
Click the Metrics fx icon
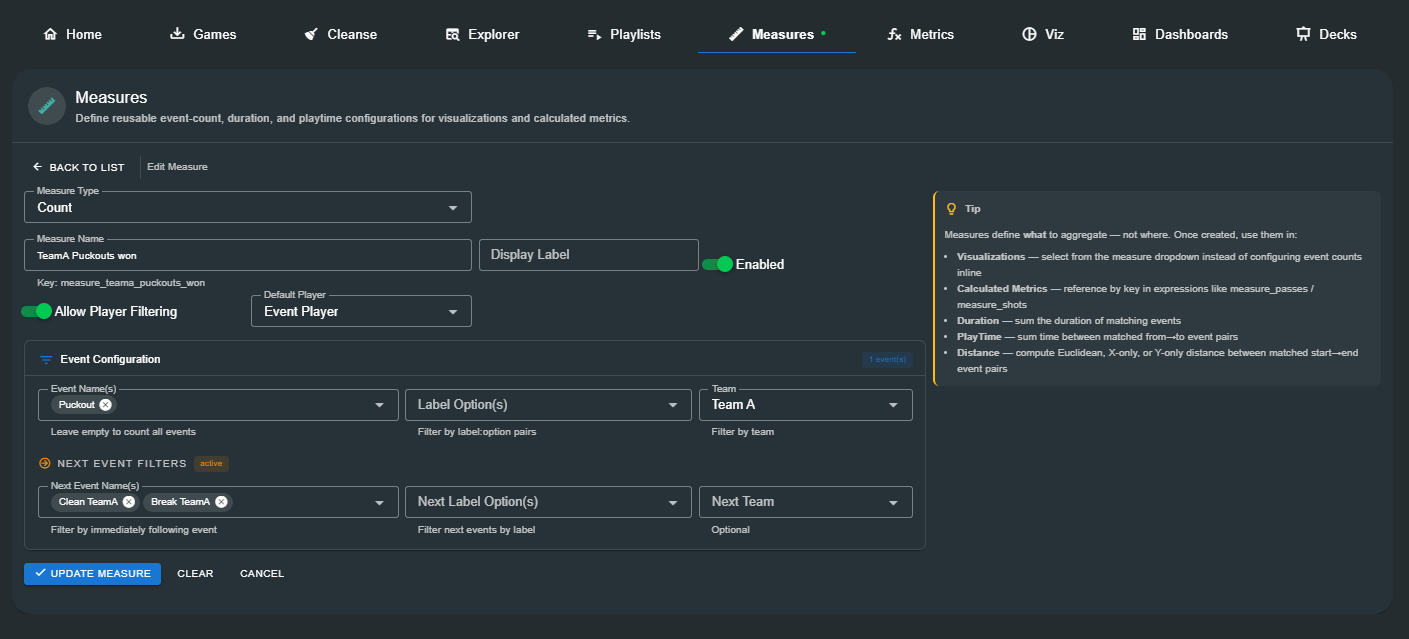[x=894, y=34]
